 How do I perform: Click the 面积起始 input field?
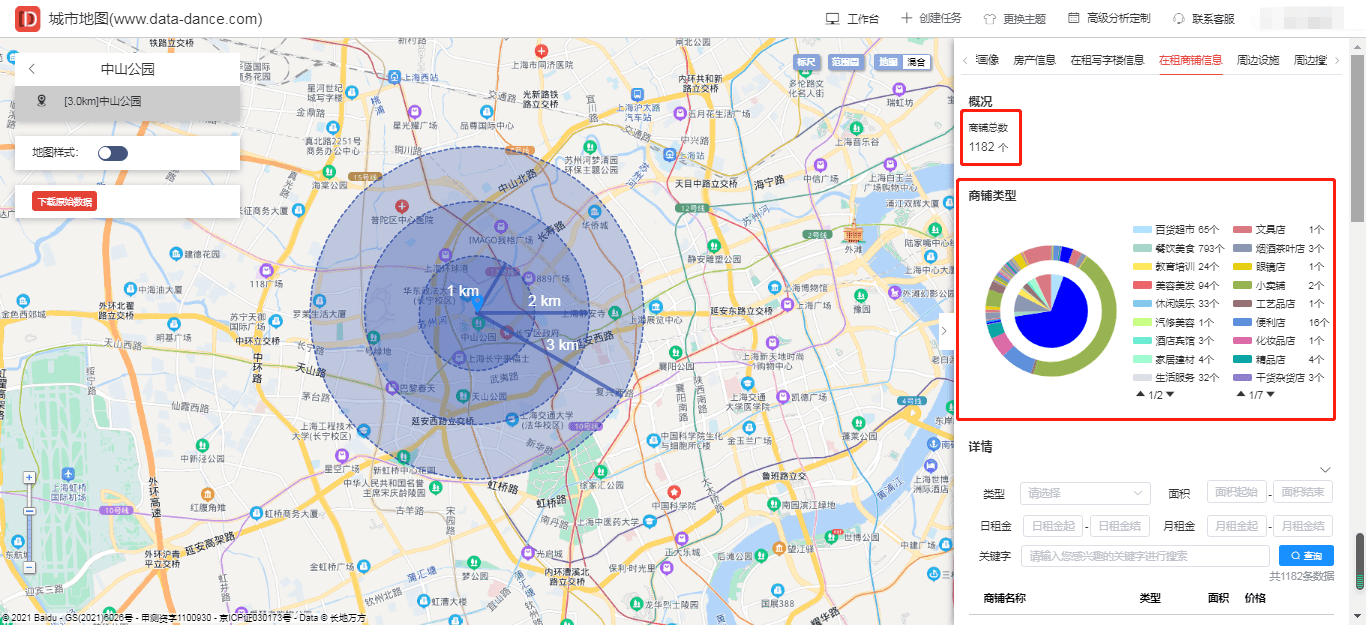pos(1237,492)
